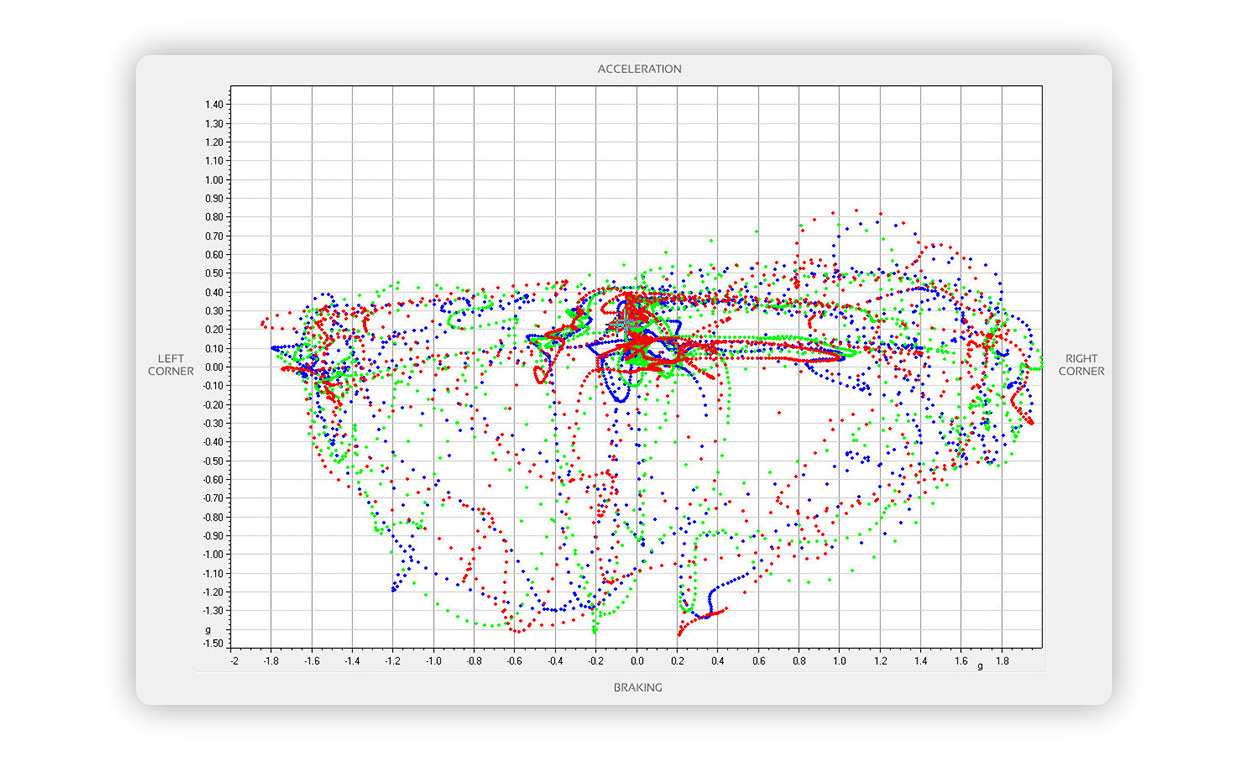The width and height of the screenshot is (1248, 758).
Task: Select the 1.8 tick label on the horizontal axis
Action: pos(1002,661)
